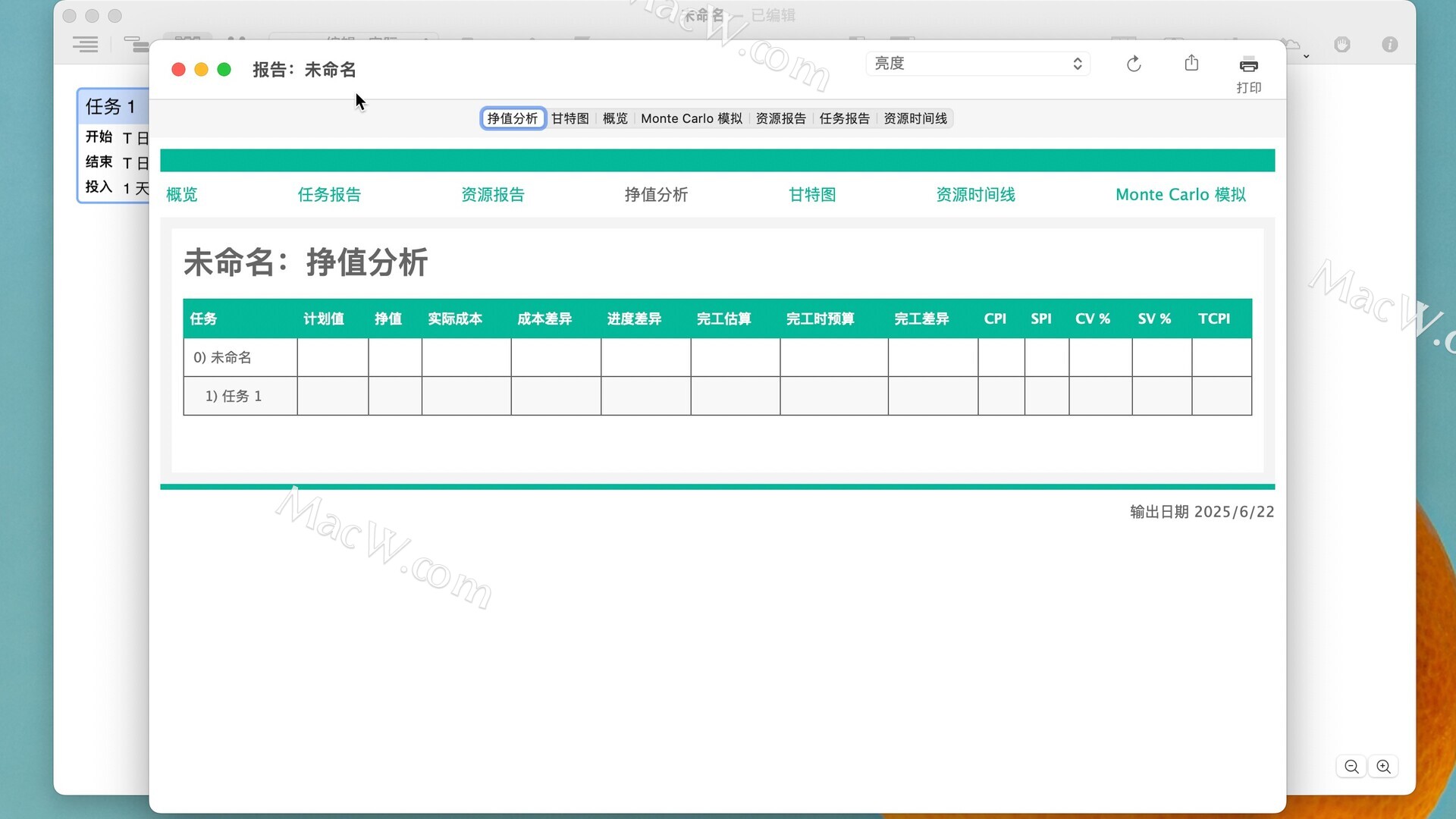Click the zoom in magnifier in background window
The image size is (1456, 819).
click(1383, 767)
